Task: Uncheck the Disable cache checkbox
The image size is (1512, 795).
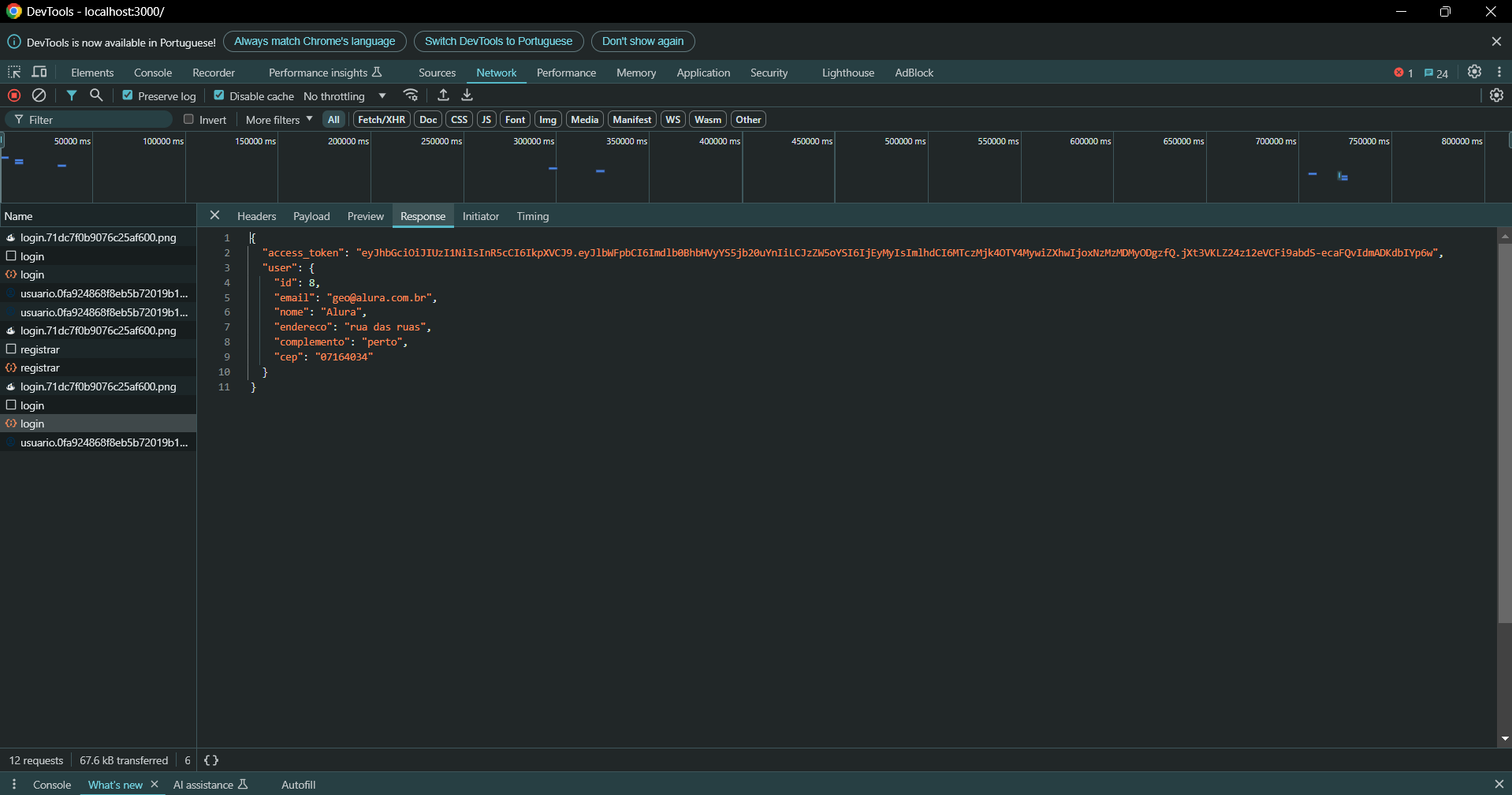Action: [219, 95]
